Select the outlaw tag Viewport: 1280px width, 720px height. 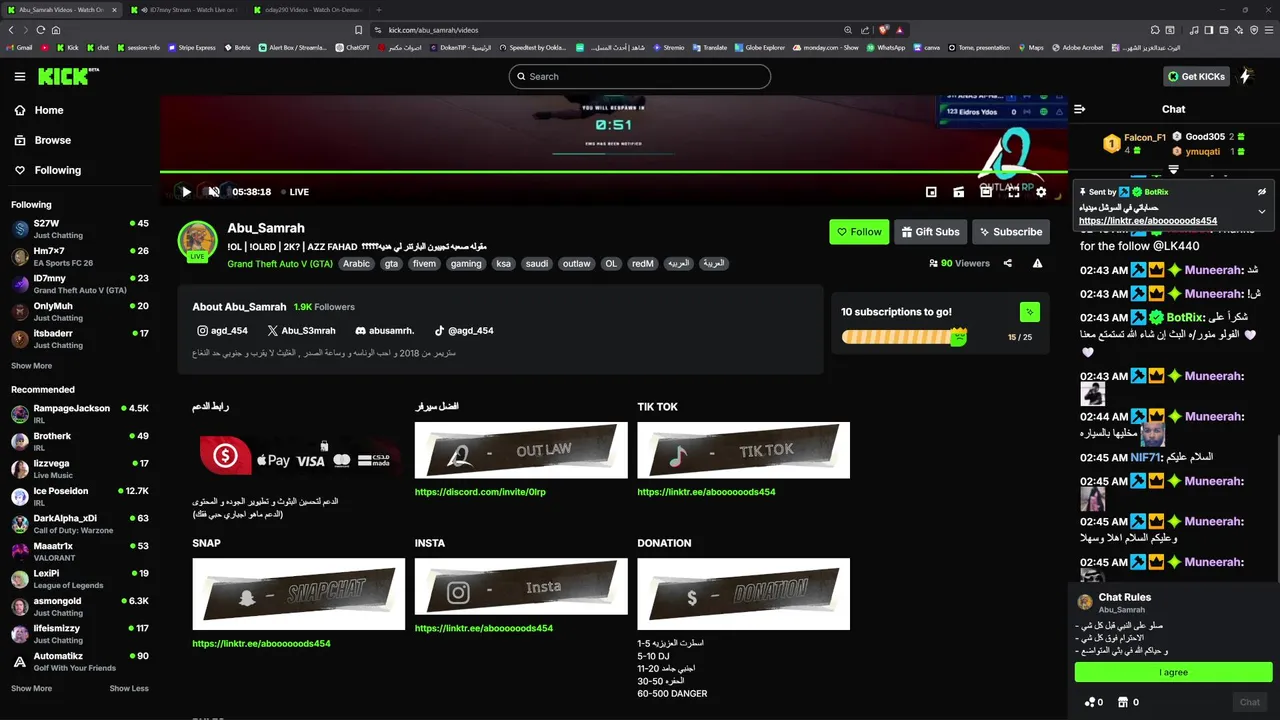coord(576,264)
